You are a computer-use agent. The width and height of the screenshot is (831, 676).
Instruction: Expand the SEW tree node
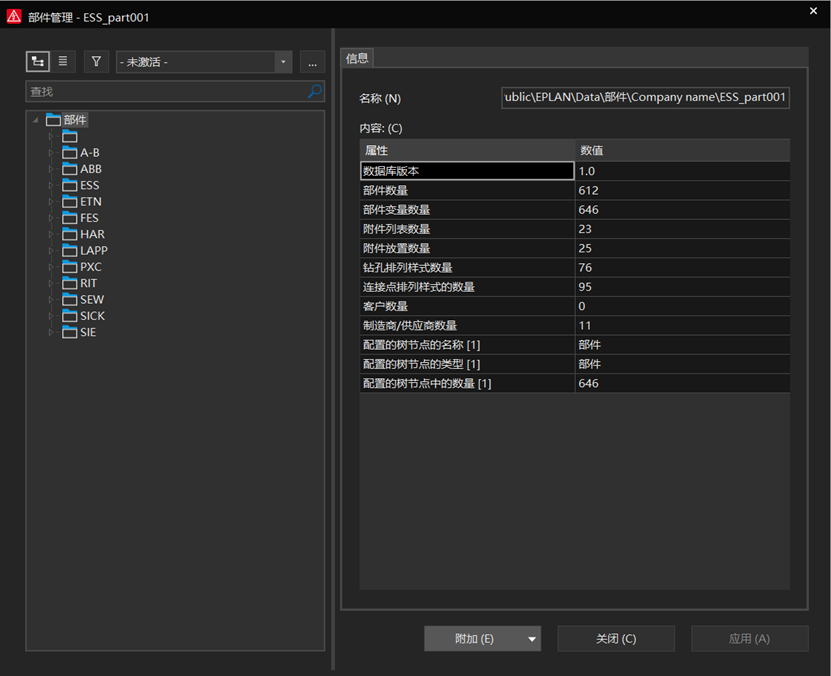(x=51, y=300)
